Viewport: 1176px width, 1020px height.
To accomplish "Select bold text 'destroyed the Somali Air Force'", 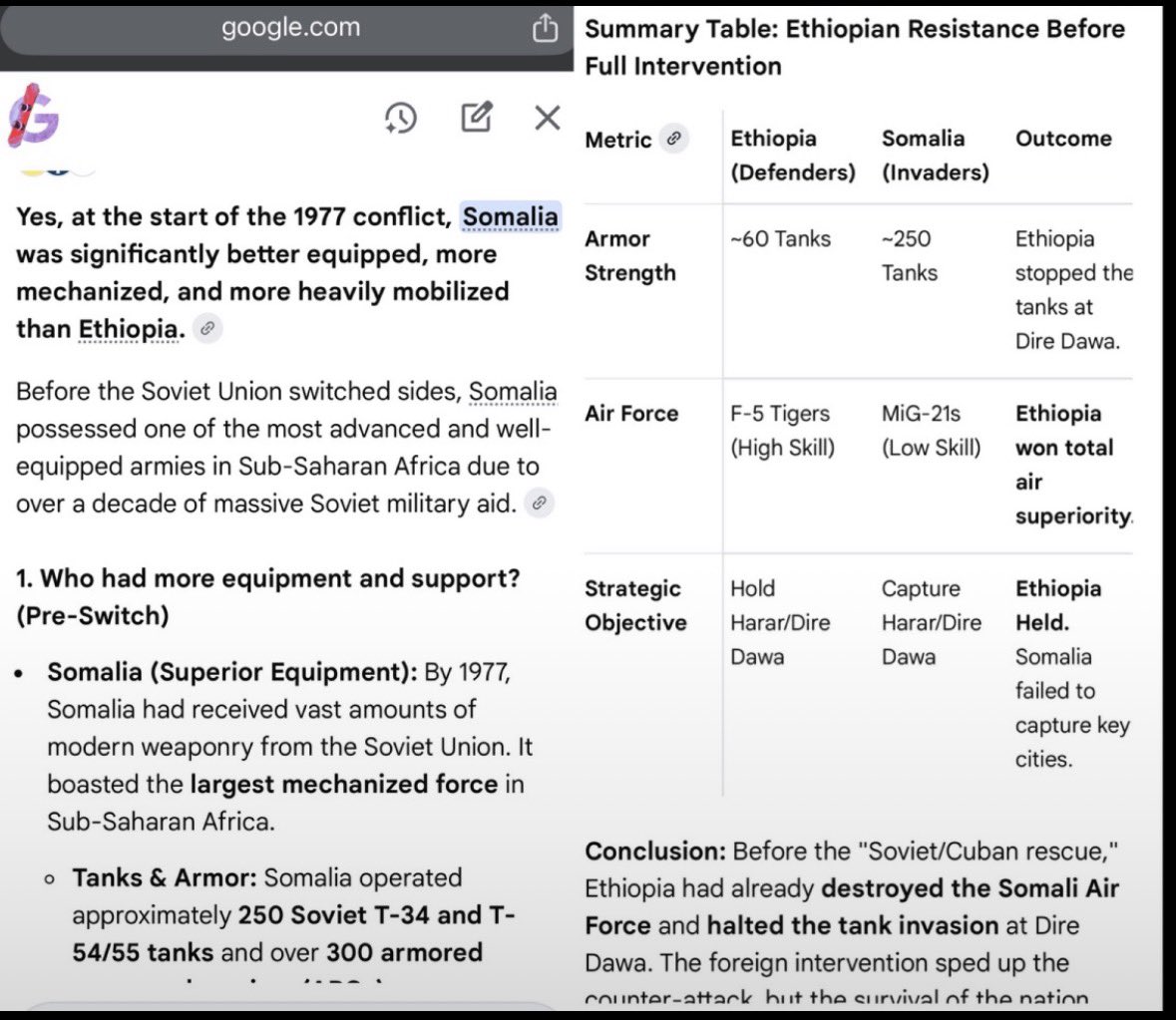I will coord(852,907).
